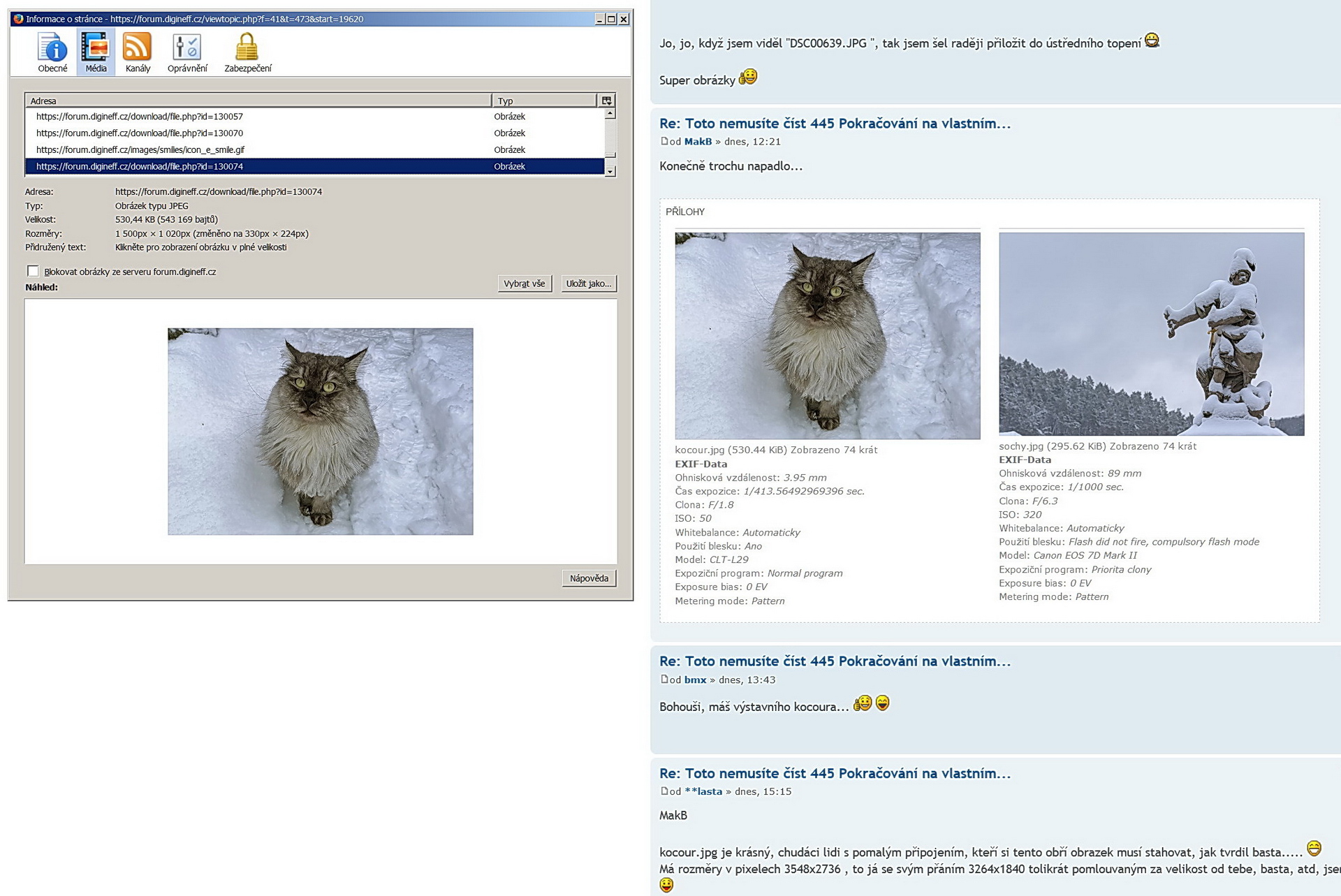Click the Nápověda help button
This screenshot has width=1341, height=896.
point(589,578)
